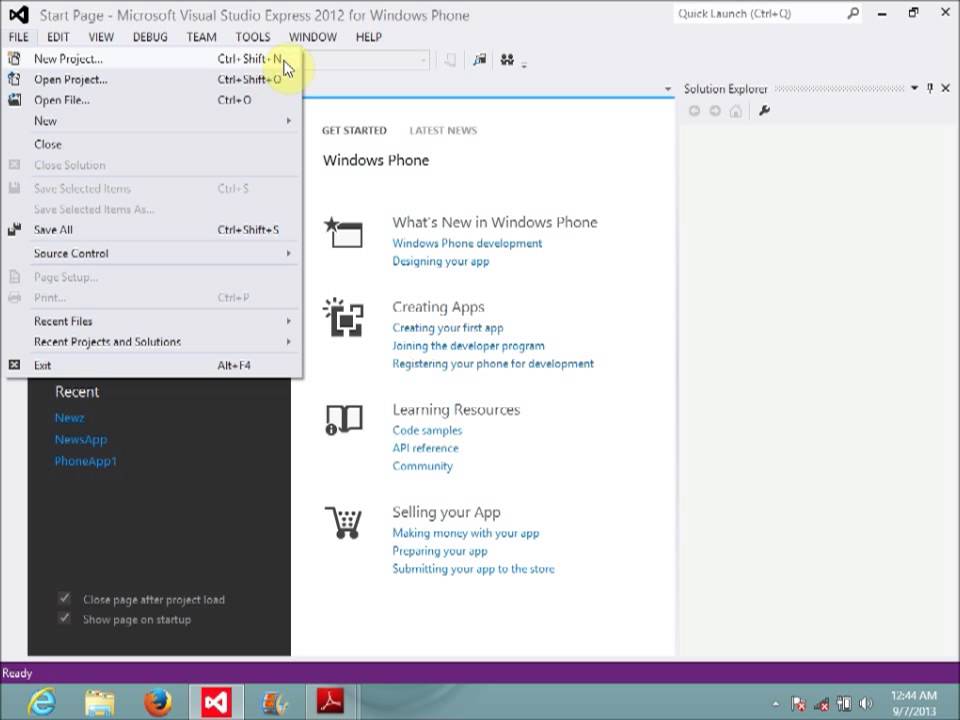Screen dimensions: 960x720
Task: Open recent project NewsApp
Action: tap(81, 440)
